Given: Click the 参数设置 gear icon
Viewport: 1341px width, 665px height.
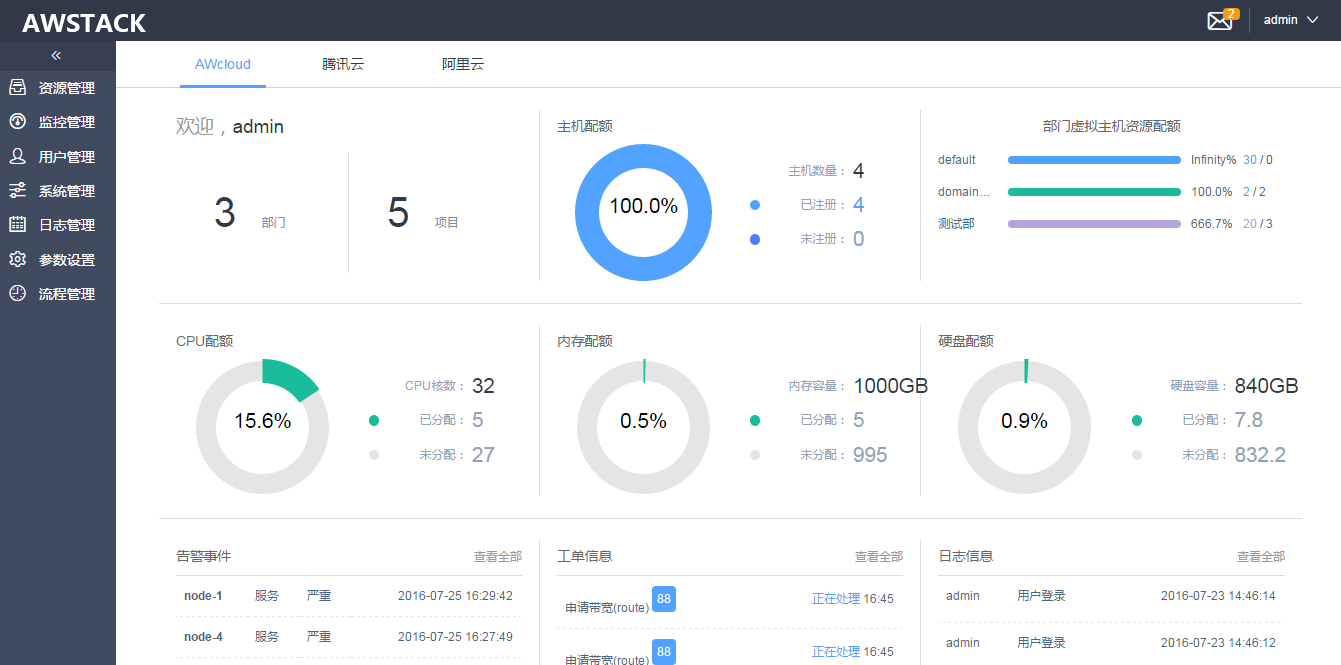Looking at the screenshot, I should pyautogui.click(x=17, y=260).
